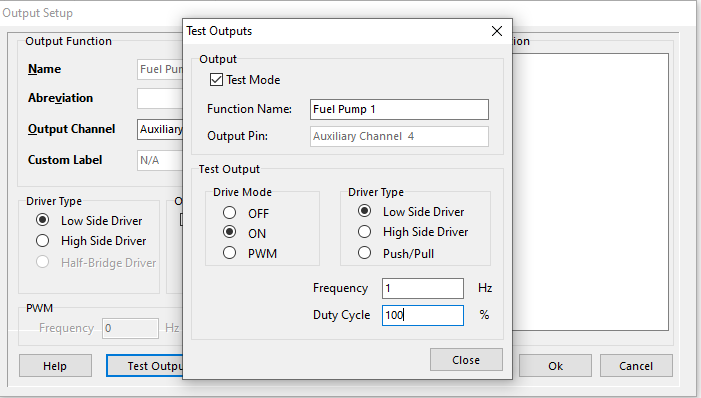Uncheck the Test Mode checkbox
Screen dimensions: 701x398
click(x=216, y=80)
